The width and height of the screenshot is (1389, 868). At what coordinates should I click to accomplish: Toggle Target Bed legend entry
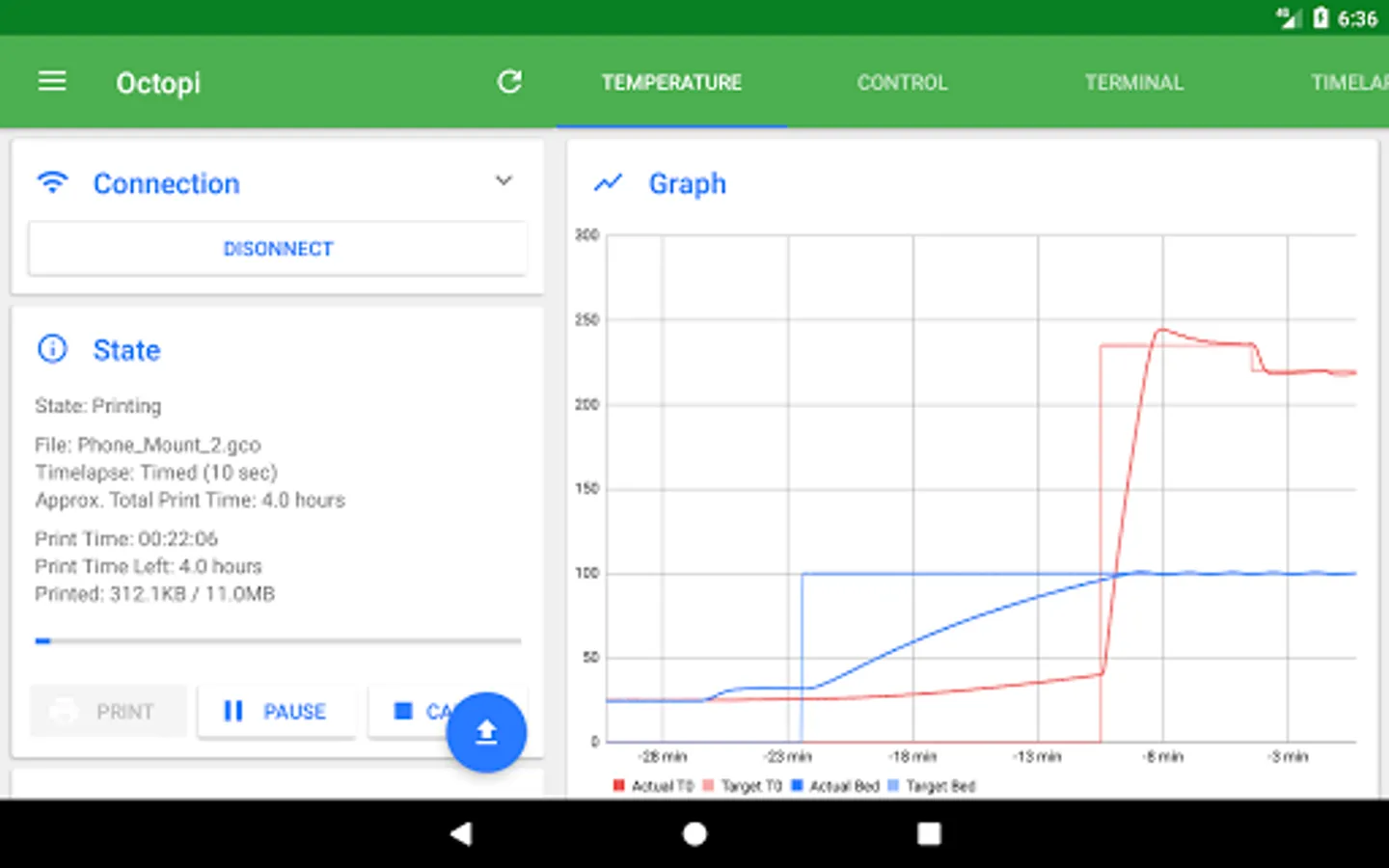[x=931, y=786]
